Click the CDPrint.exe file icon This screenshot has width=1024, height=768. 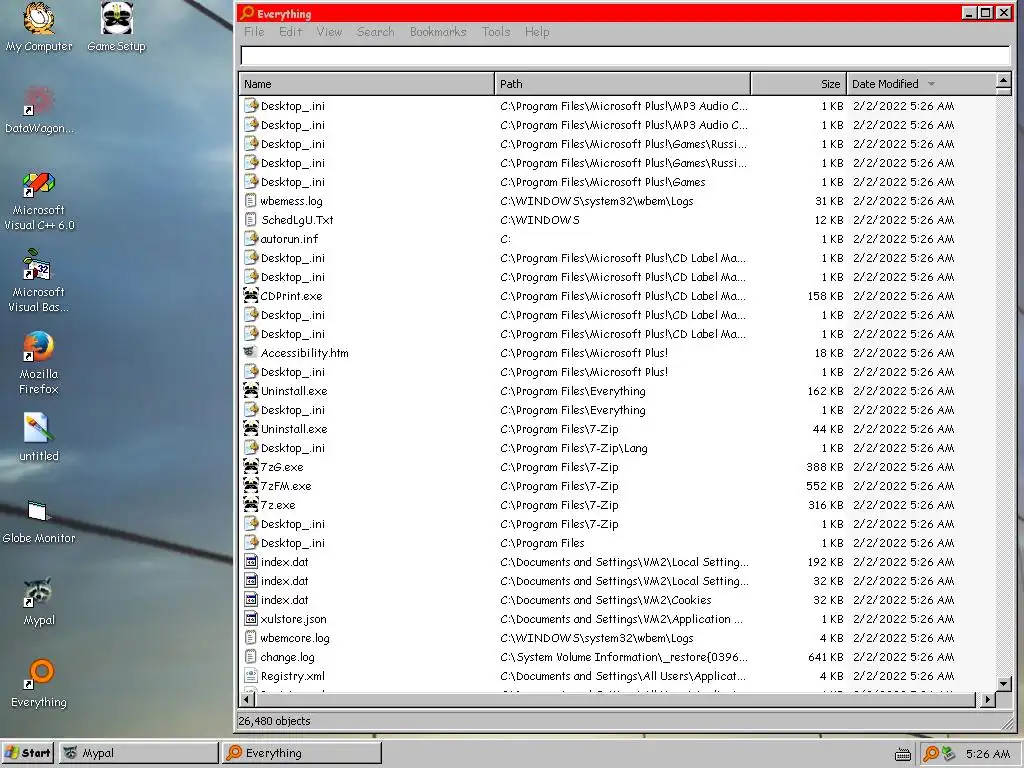[x=251, y=296]
